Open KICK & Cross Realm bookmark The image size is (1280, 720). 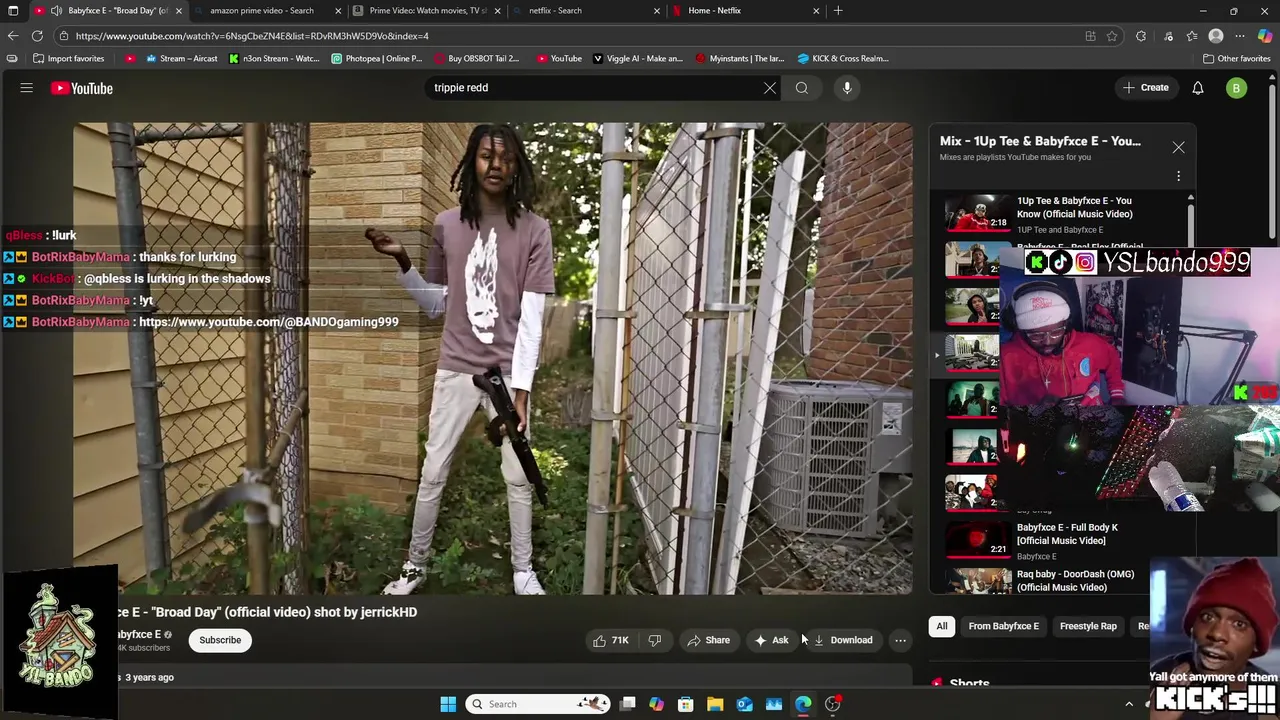pyautogui.click(x=841, y=59)
